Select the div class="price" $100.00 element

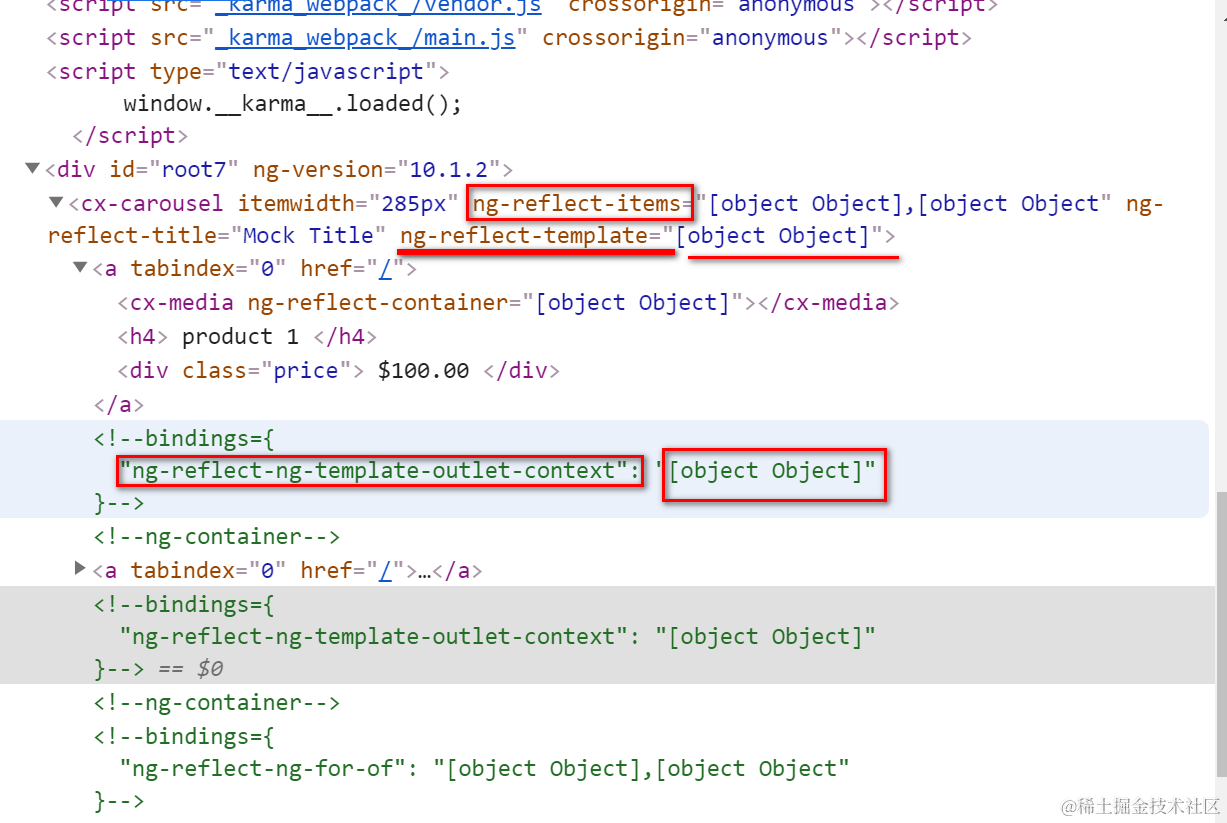point(338,370)
